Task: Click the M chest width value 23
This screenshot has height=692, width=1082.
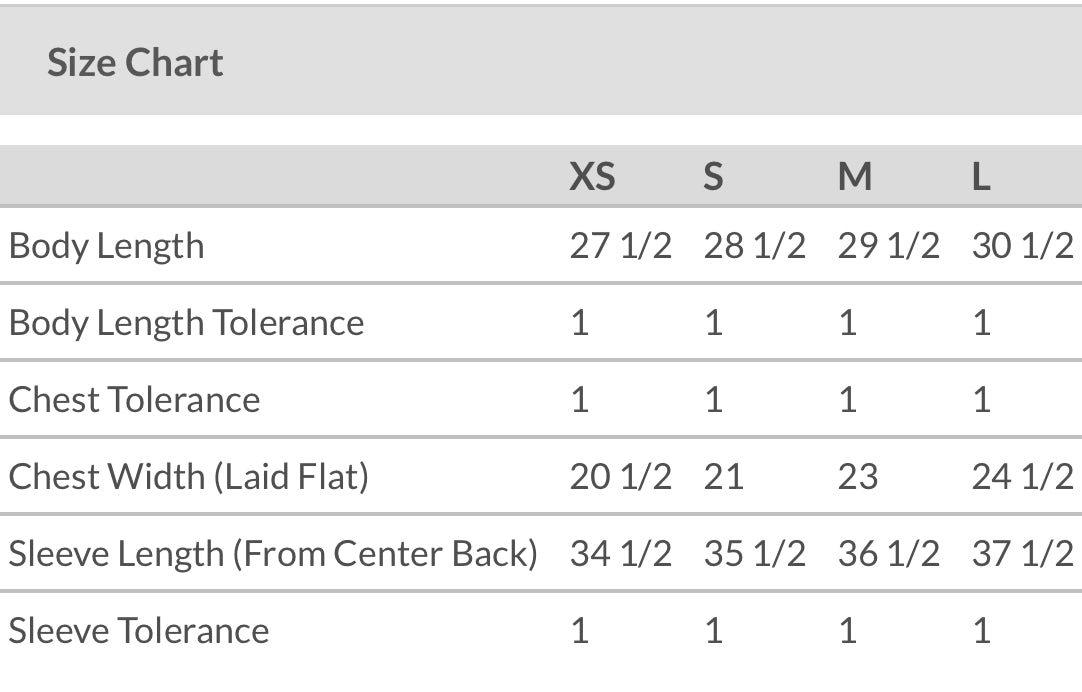Action: click(x=858, y=477)
